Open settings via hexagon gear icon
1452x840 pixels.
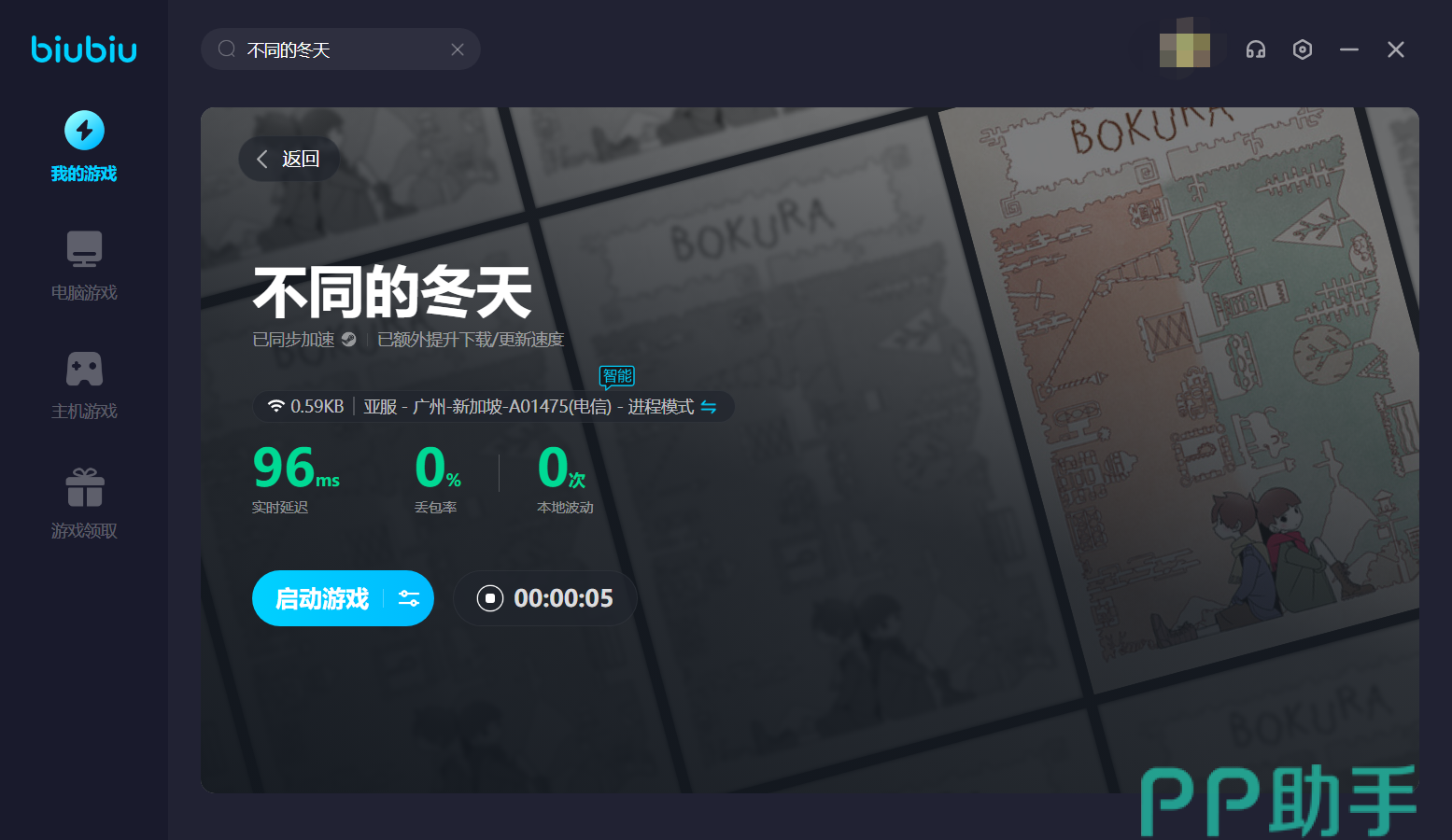tap(1303, 49)
